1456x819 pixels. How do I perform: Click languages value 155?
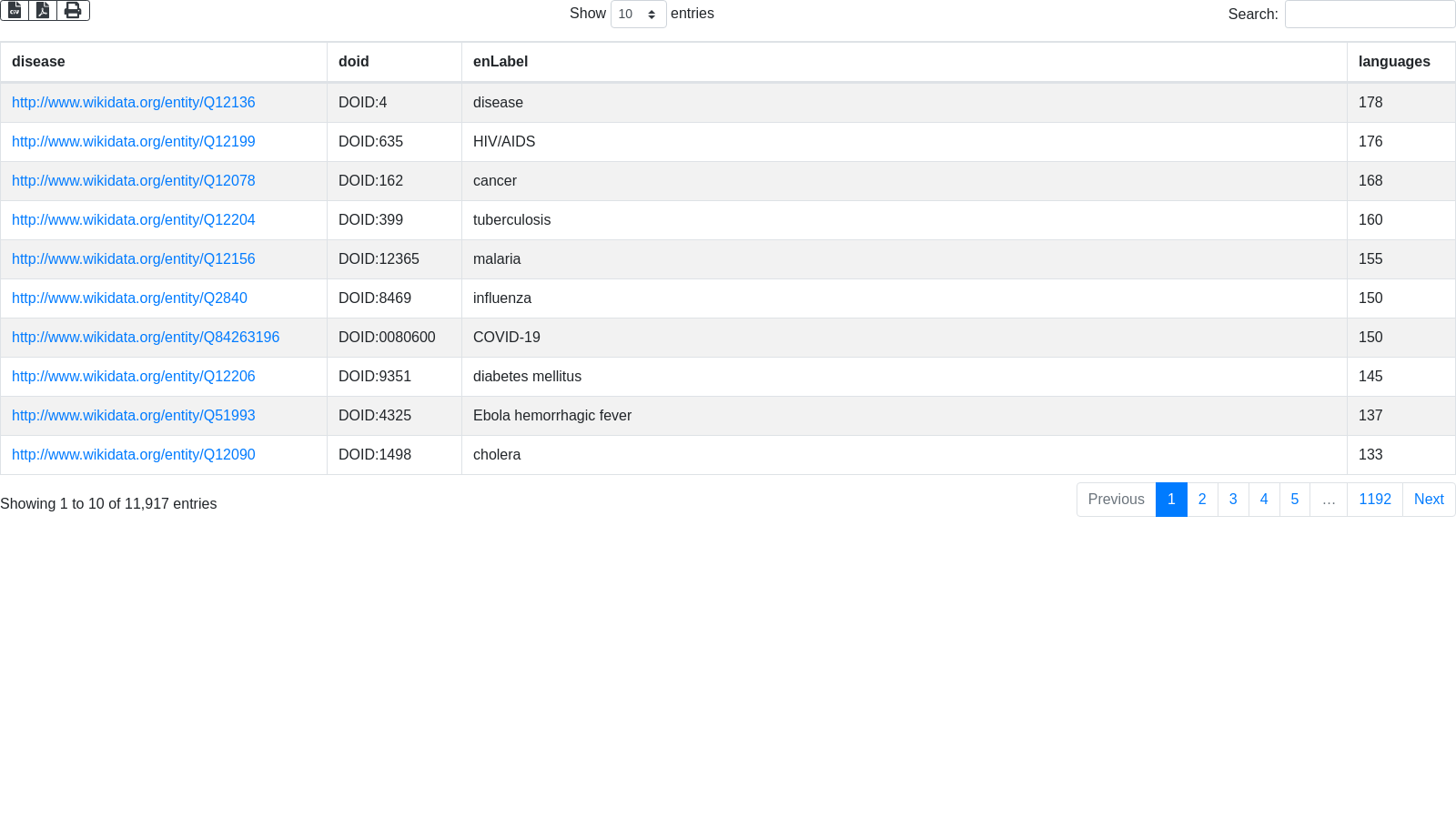[x=1401, y=259]
